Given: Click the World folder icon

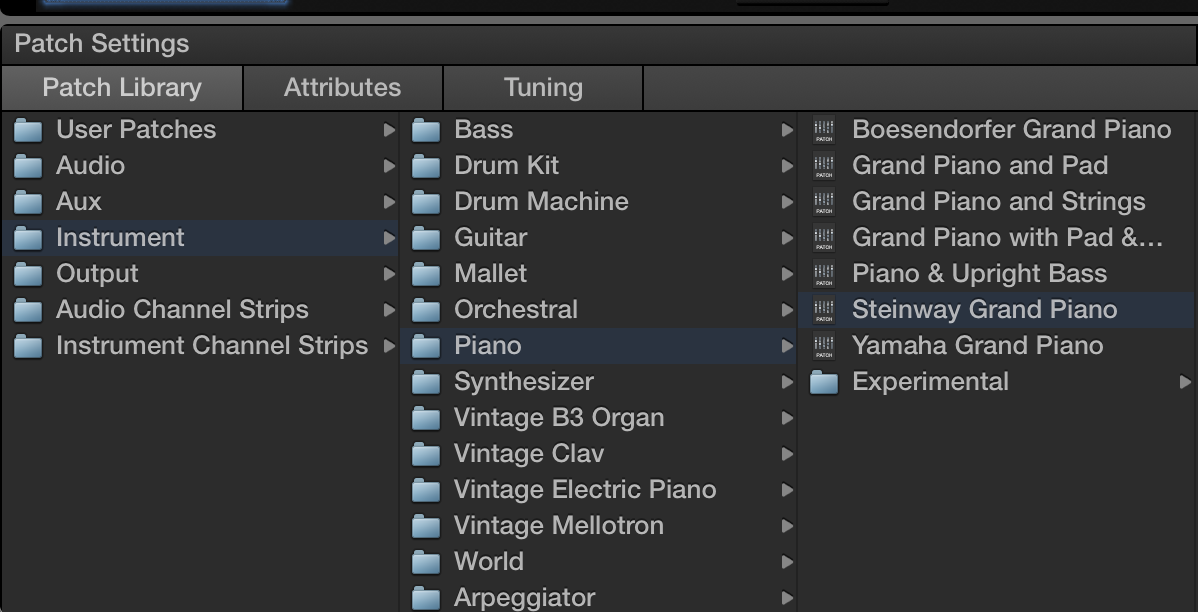Looking at the screenshot, I should coord(426,562).
